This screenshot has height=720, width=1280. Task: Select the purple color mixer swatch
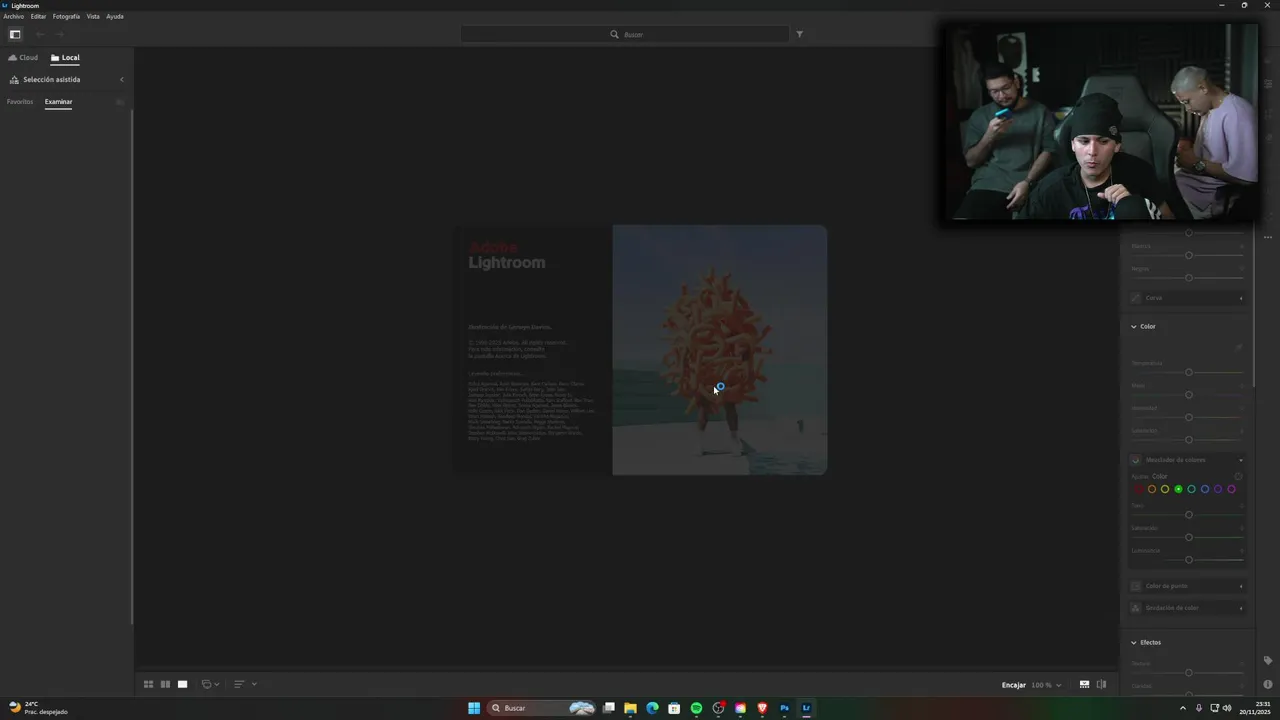point(1218,489)
